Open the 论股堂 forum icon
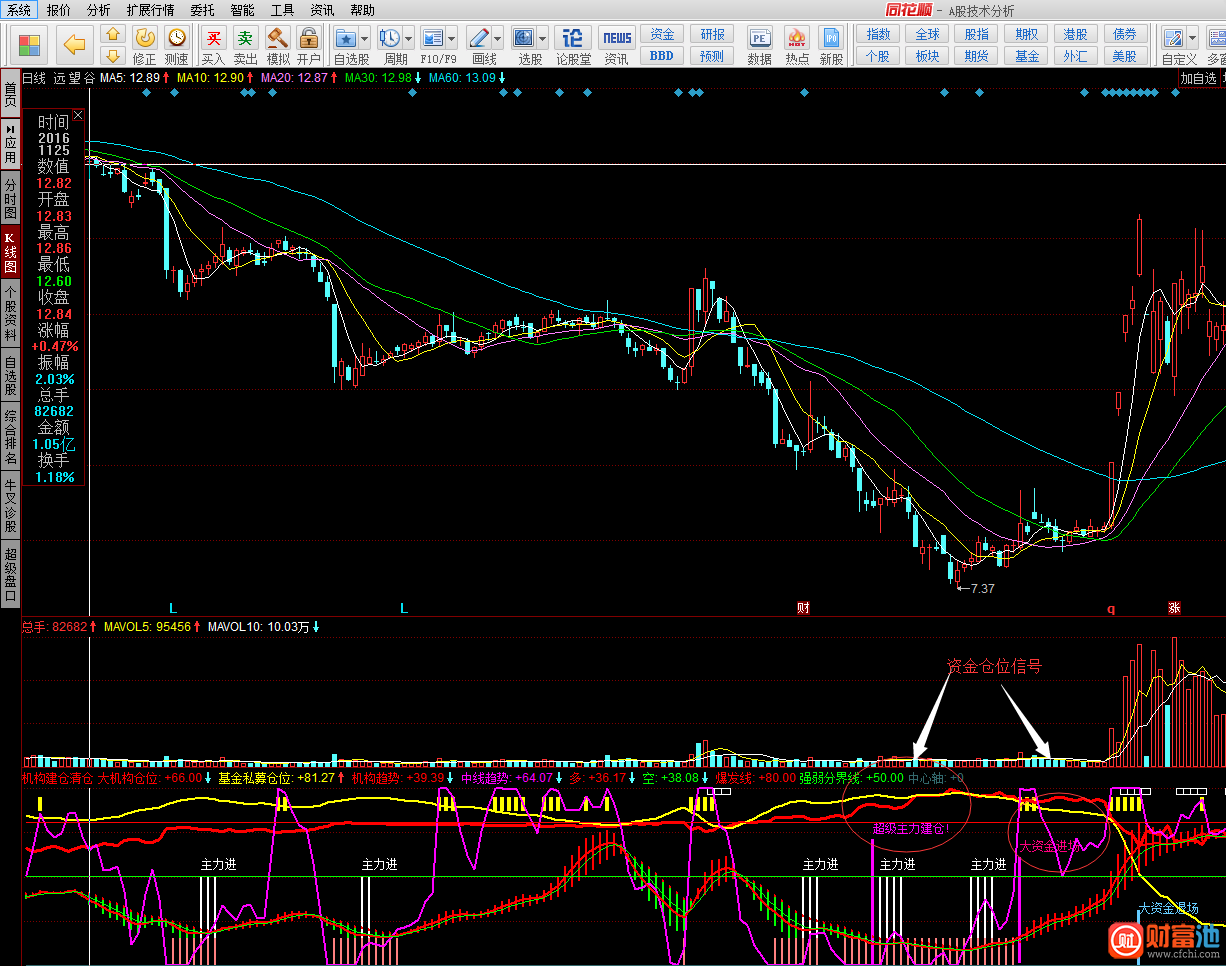This screenshot has width=1226, height=966. [573, 39]
